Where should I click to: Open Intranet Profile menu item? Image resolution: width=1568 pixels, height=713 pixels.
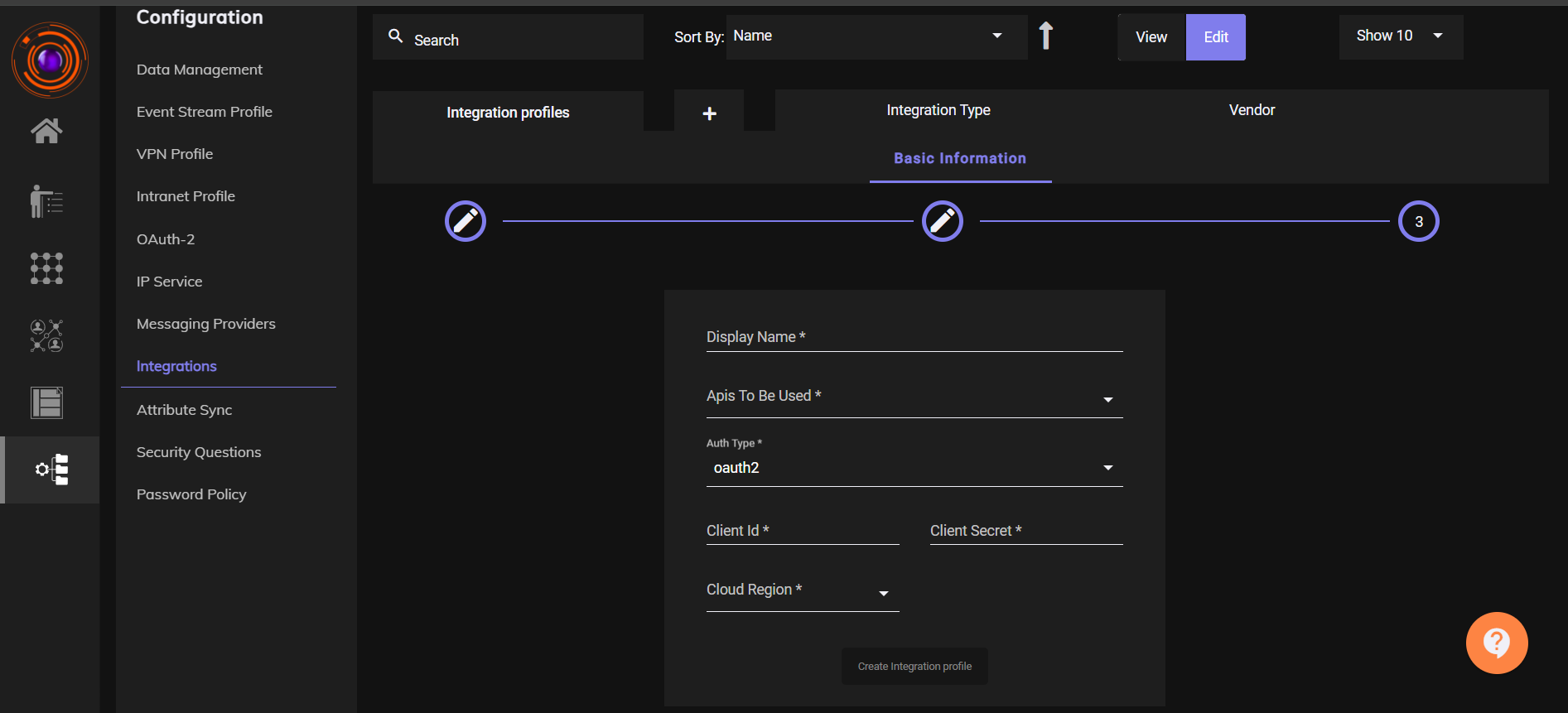186,196
